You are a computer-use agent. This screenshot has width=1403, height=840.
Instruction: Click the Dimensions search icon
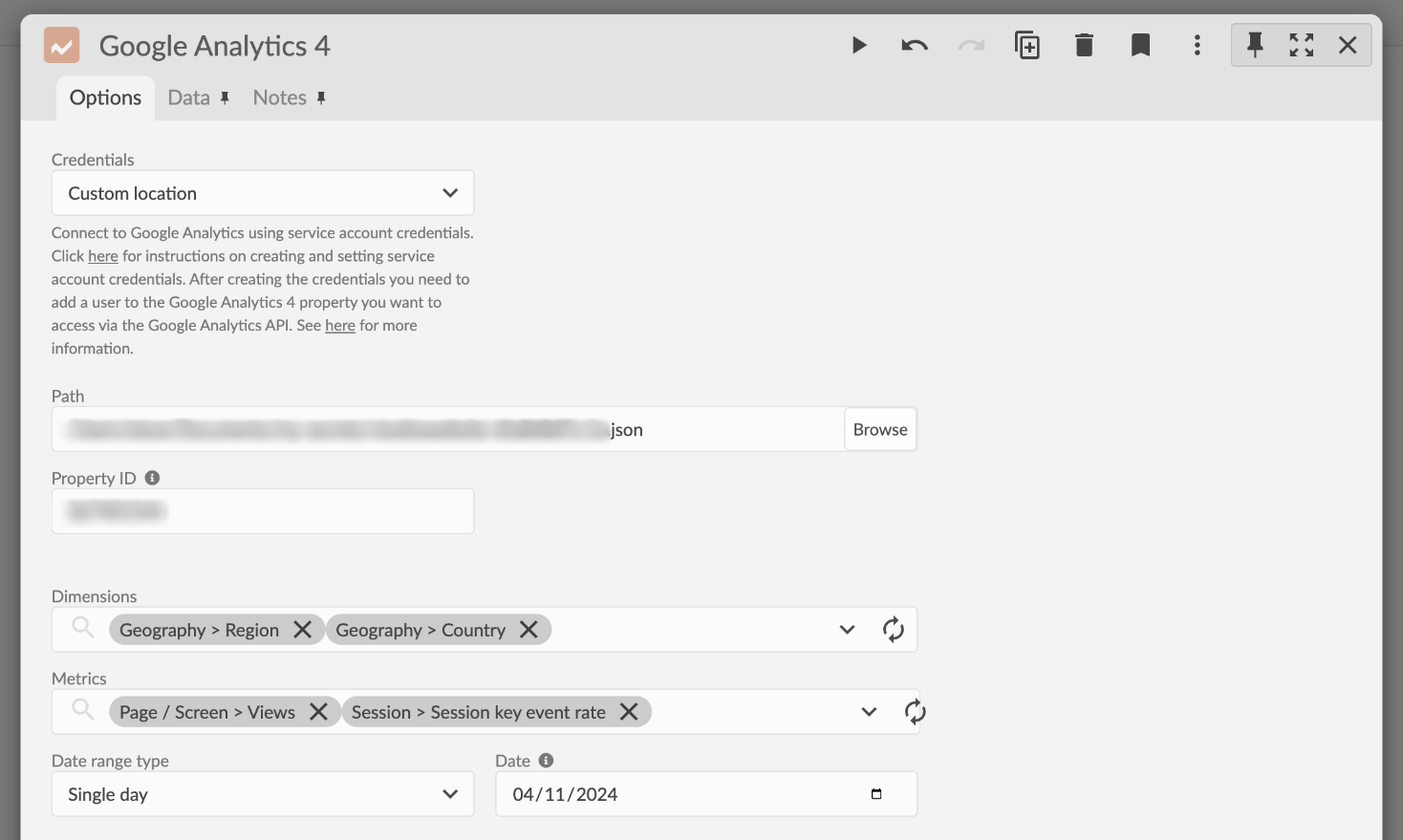coord(83,628)
